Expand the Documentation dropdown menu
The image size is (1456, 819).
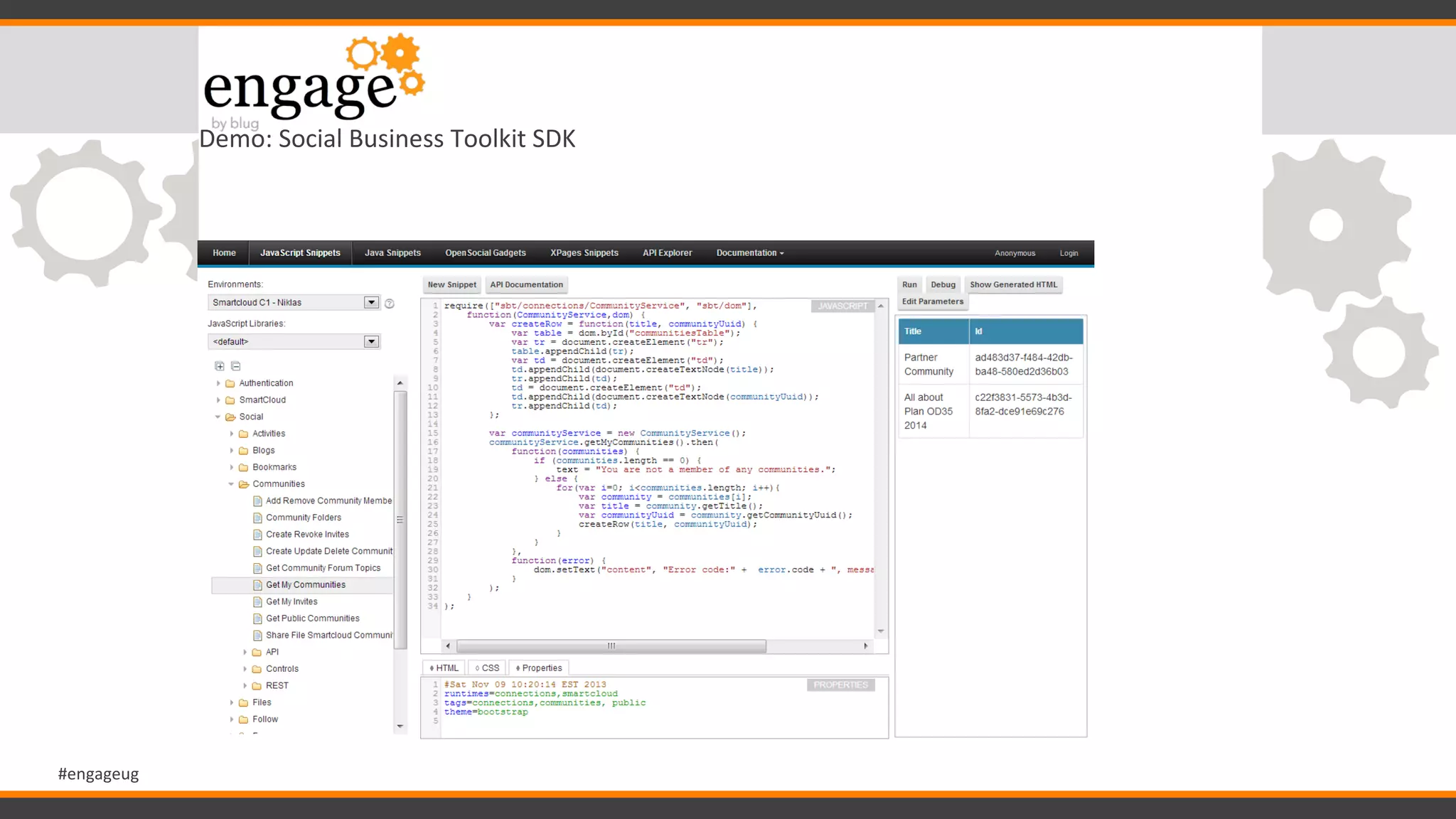point(750,253)
